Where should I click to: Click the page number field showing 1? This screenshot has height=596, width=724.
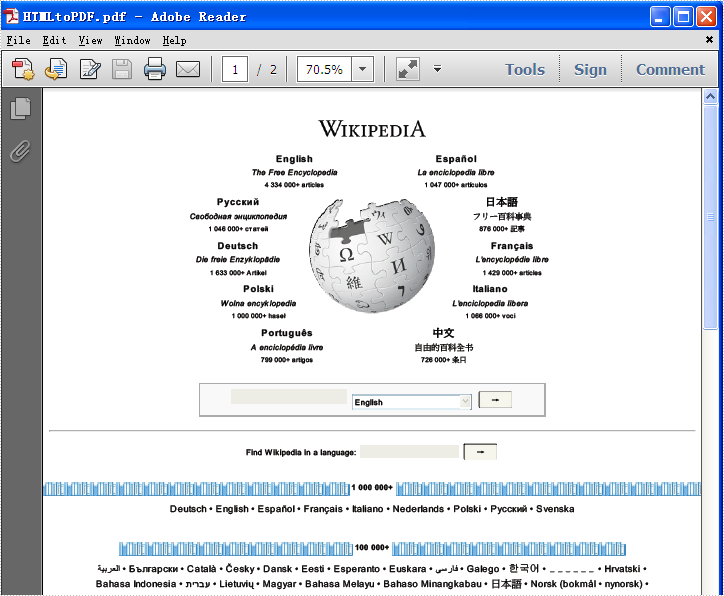pos(235,69)
